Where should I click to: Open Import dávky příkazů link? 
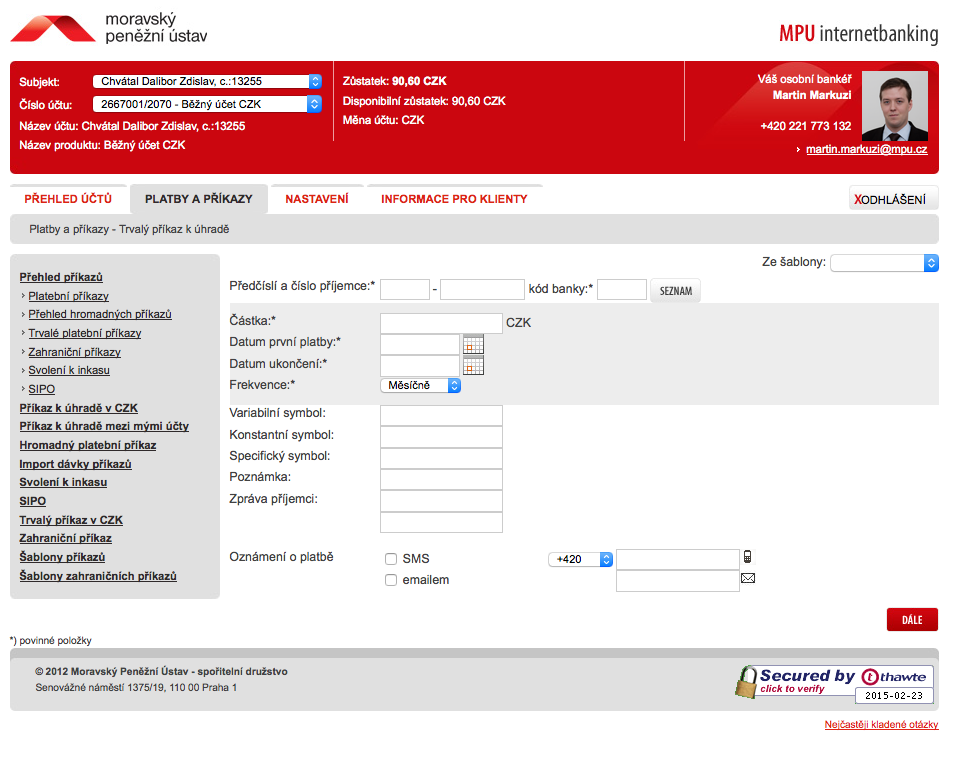(75, 464)
